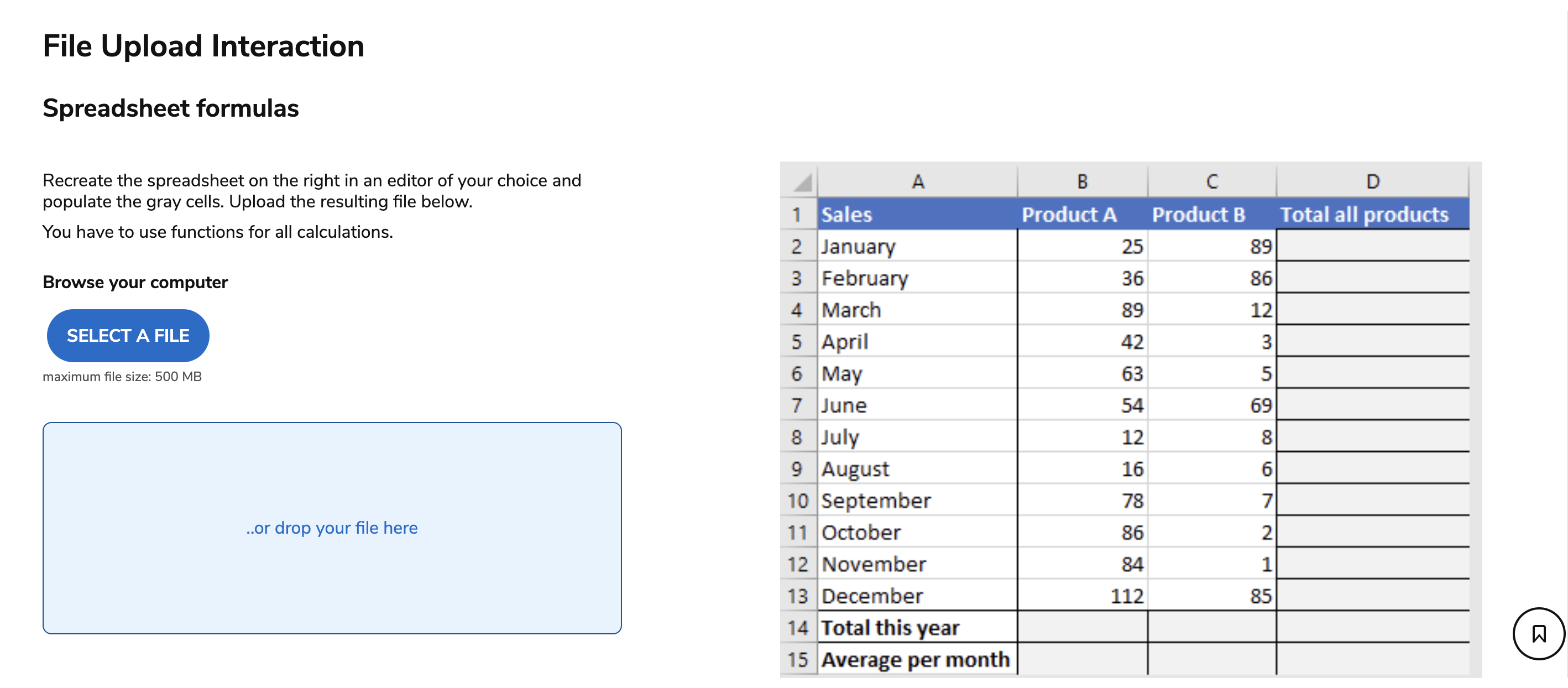The height and width of the screenshot is (688, 1568).
Task: Click the bookmark icon in the bottom-right corner
Action: [x=1538, y=634]
